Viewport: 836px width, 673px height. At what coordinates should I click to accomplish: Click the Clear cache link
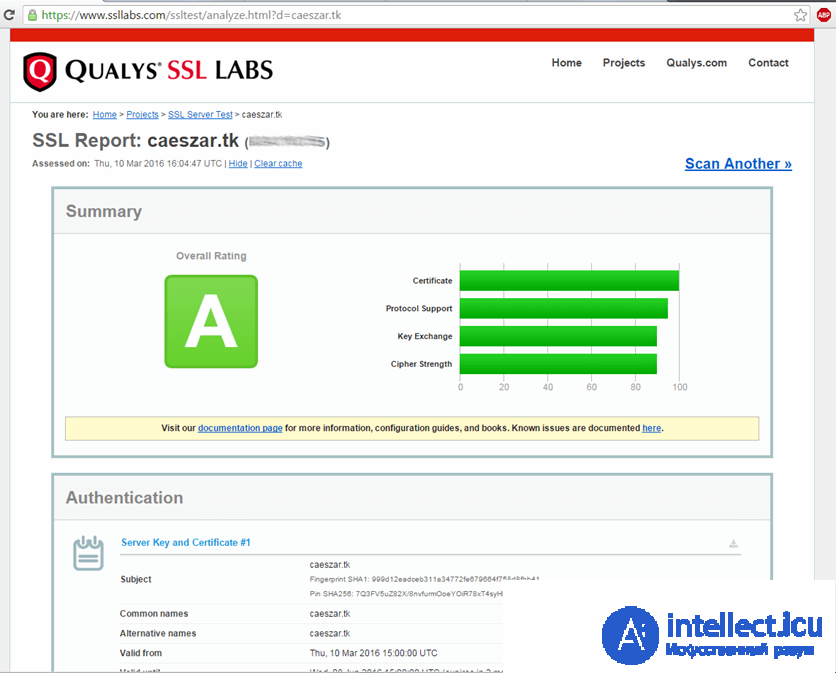pos(278,164)
